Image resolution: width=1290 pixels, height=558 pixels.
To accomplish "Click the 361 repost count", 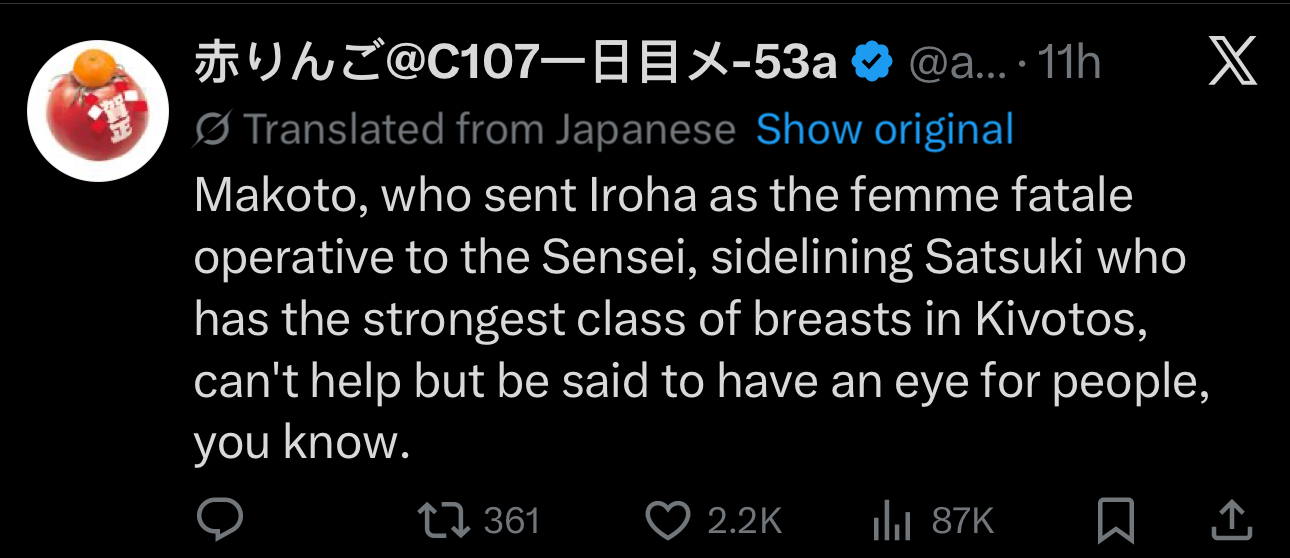I will pos(512,520).
